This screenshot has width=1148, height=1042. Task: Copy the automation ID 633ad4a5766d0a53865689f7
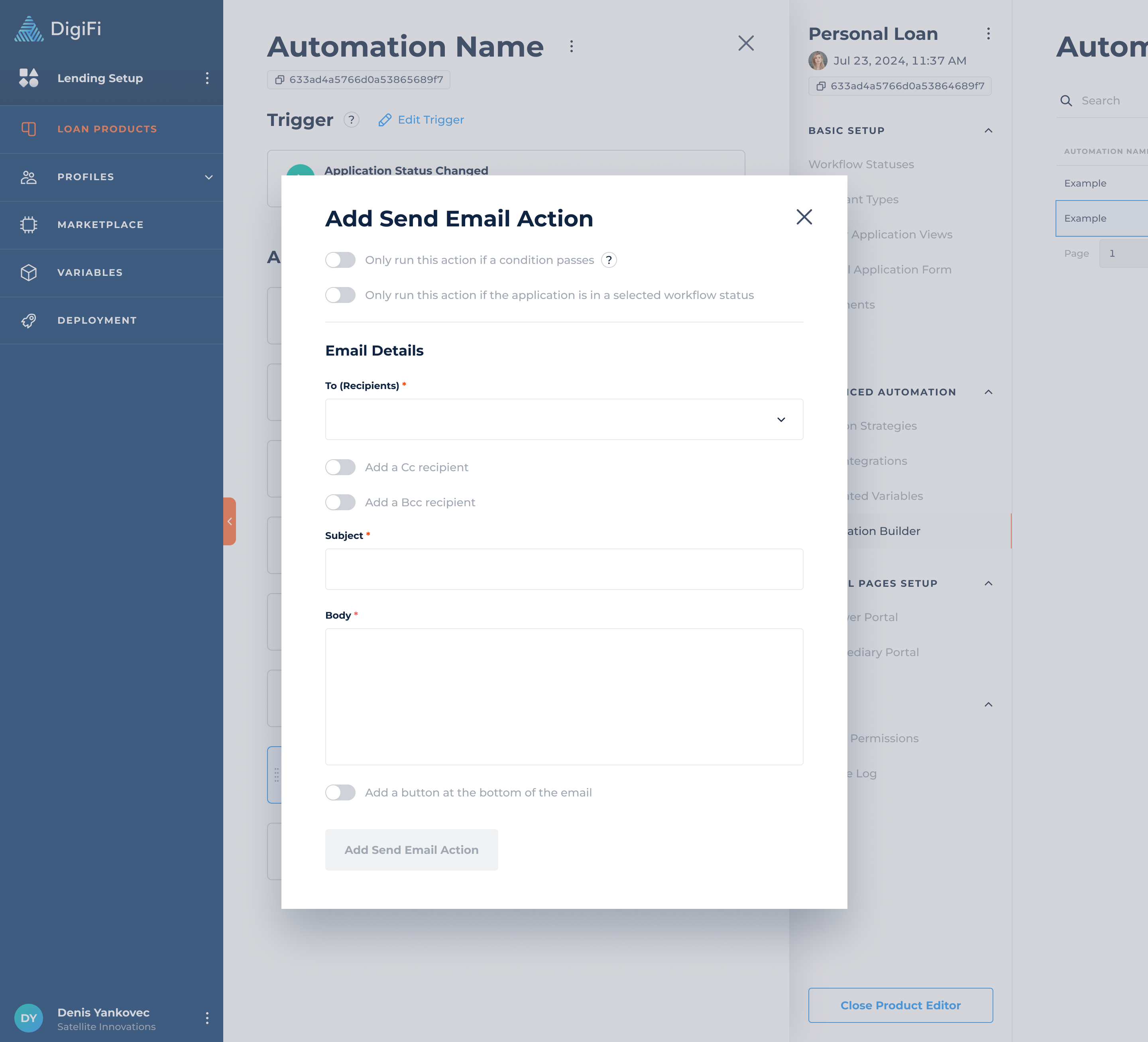pyautogui.click(x=279, y=80)
